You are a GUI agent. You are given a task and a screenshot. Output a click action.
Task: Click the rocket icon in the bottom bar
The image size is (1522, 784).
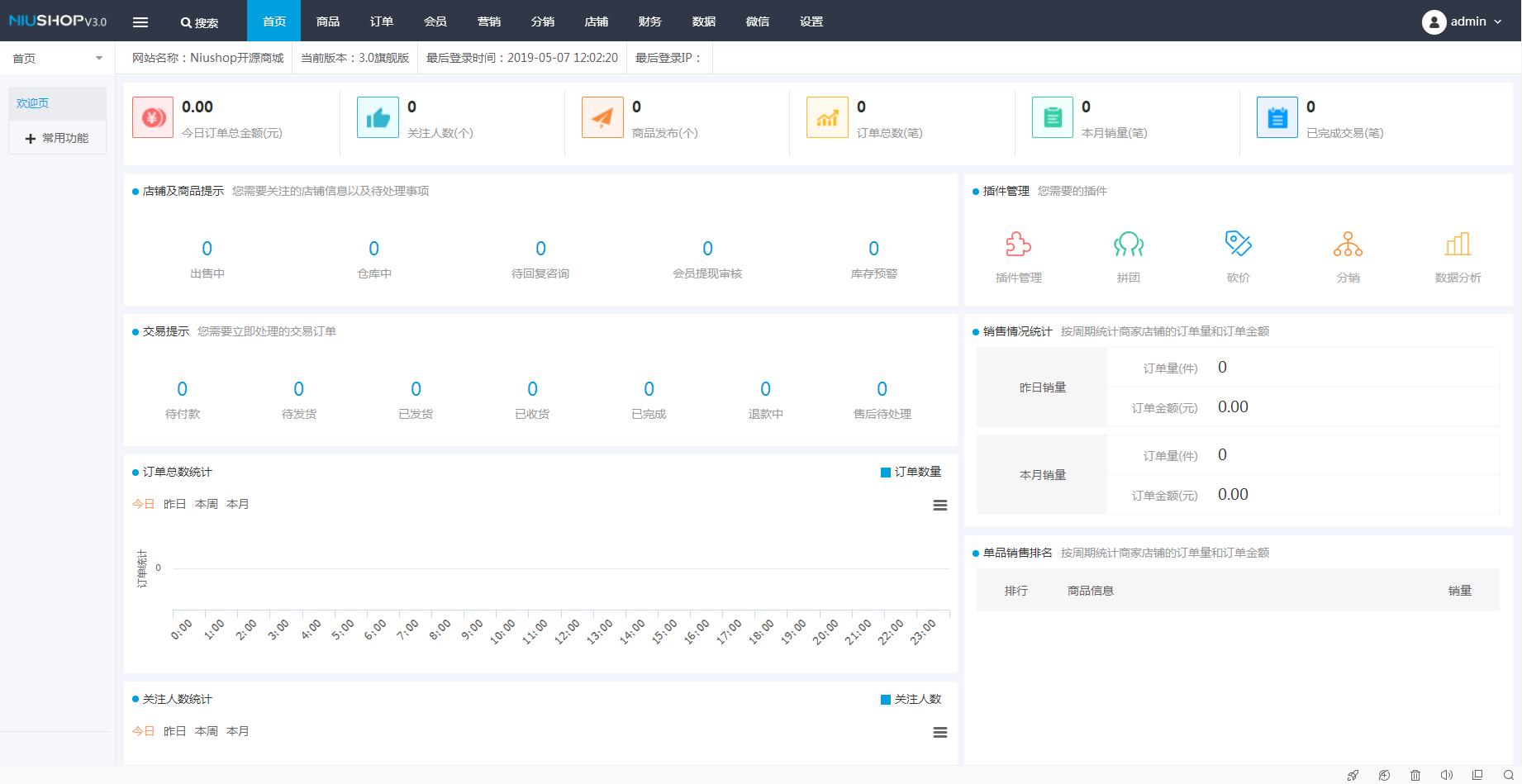(x=1353, y=775)
